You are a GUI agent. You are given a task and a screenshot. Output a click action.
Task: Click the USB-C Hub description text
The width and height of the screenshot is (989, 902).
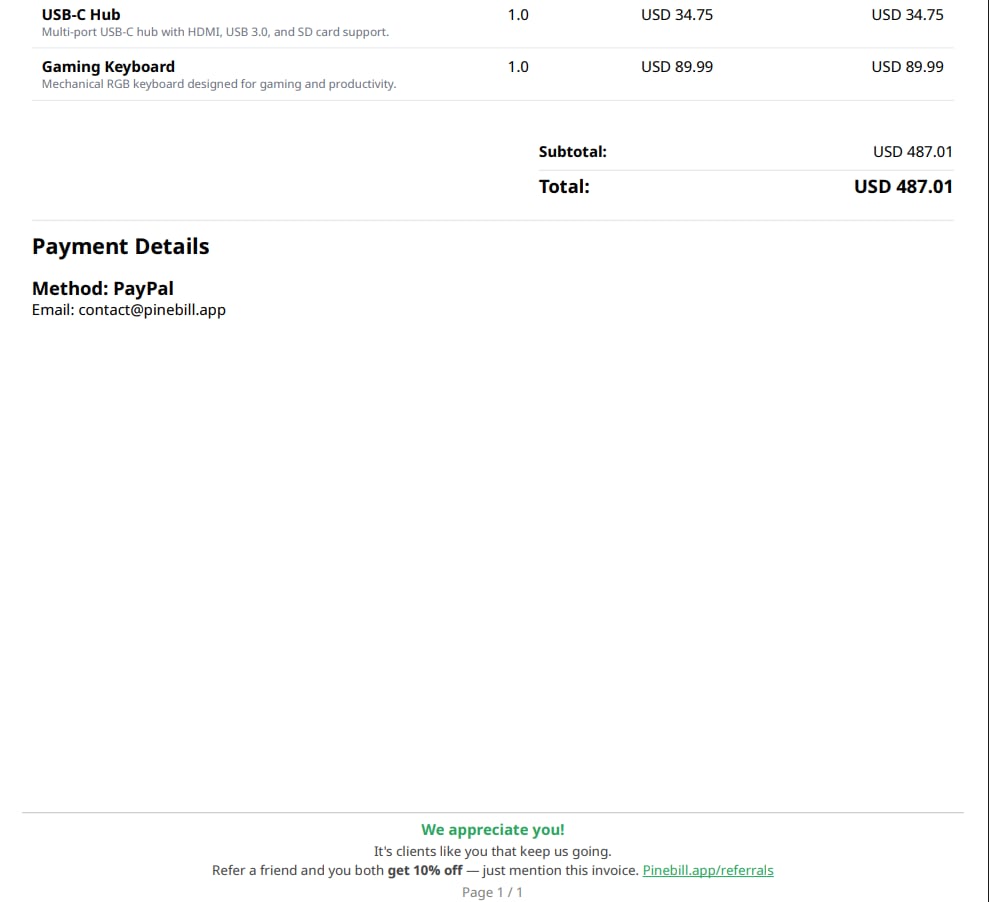point(215,32)
